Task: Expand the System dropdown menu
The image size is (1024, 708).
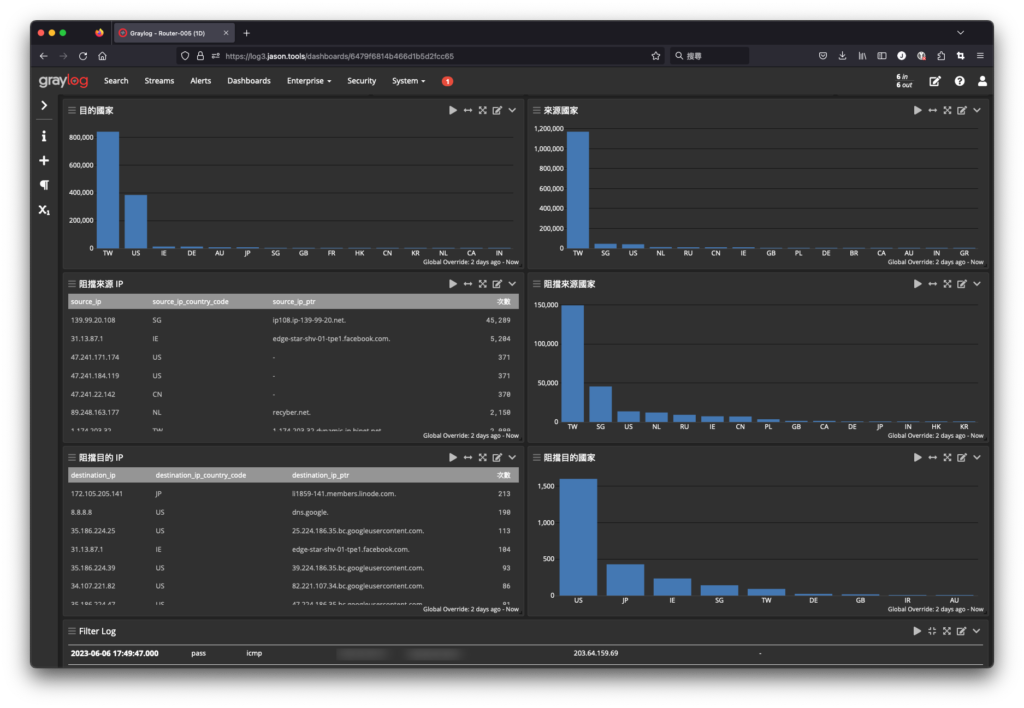Action: tap(408, 81)
